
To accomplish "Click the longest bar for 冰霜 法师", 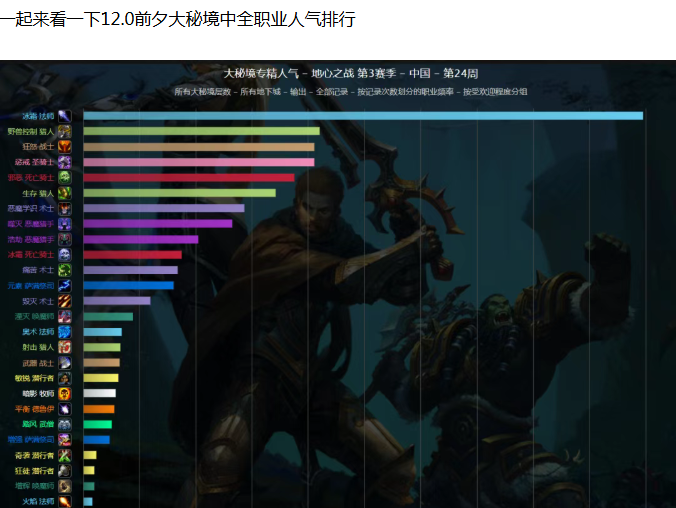I will [x=362, y=116].
